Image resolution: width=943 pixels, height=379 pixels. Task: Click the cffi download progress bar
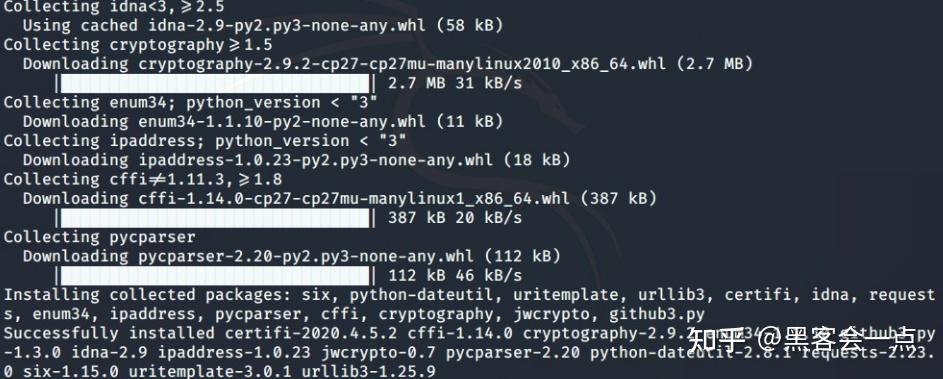(215, 218)
